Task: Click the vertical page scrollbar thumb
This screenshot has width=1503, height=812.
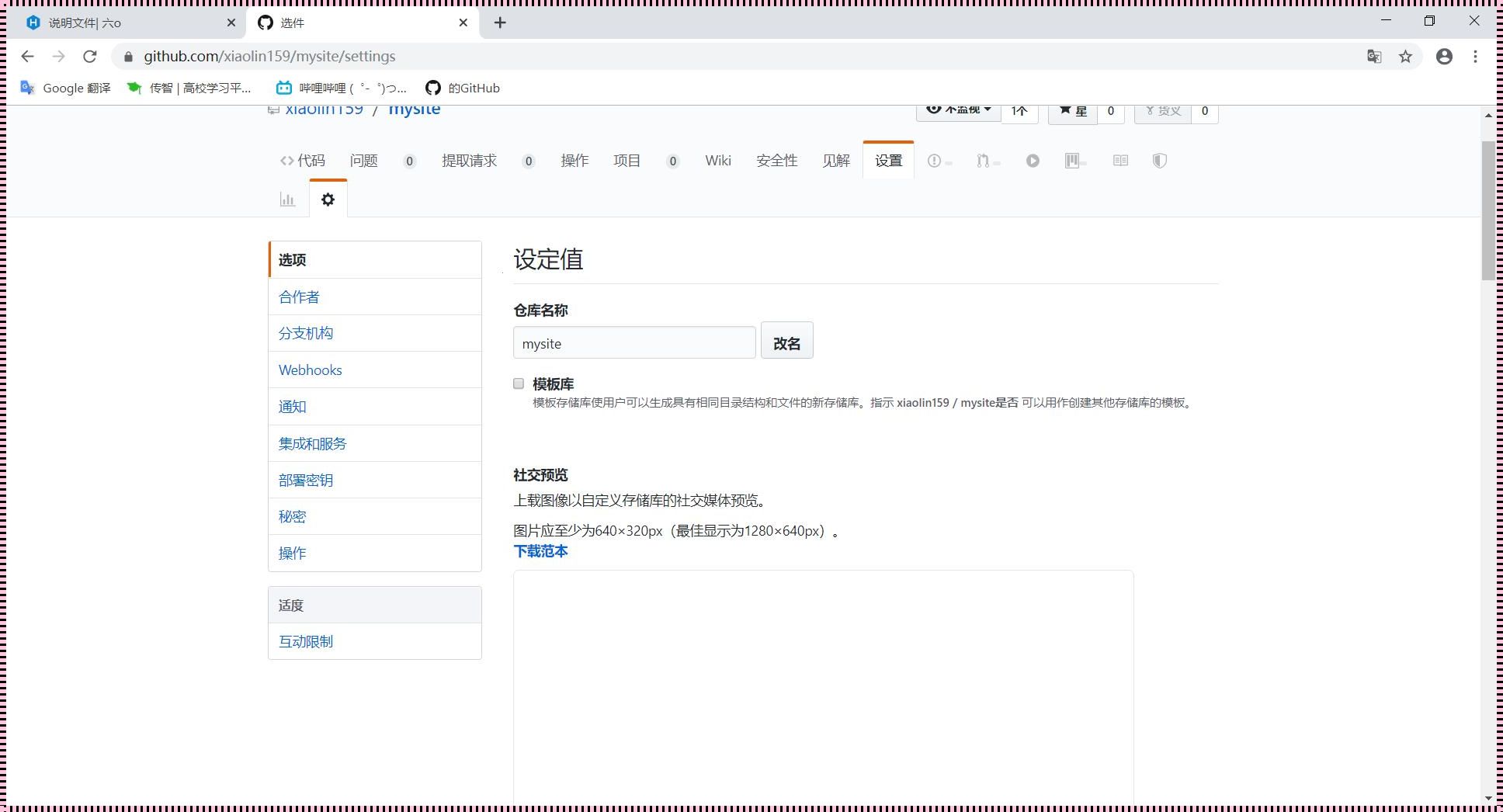Action: click(x=1488, y=210)
